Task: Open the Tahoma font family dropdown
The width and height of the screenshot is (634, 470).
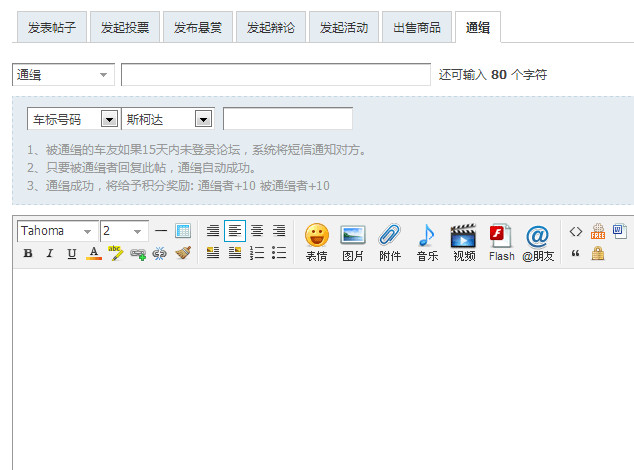Action: click(x=58, y=231)
